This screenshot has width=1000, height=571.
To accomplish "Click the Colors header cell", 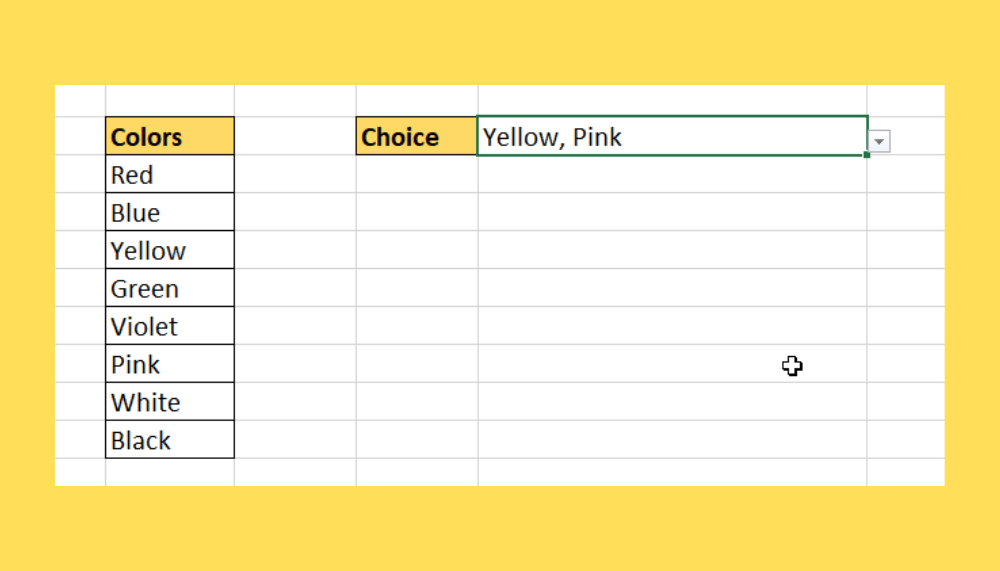I will pyautogui.click(x=170, y=136).
